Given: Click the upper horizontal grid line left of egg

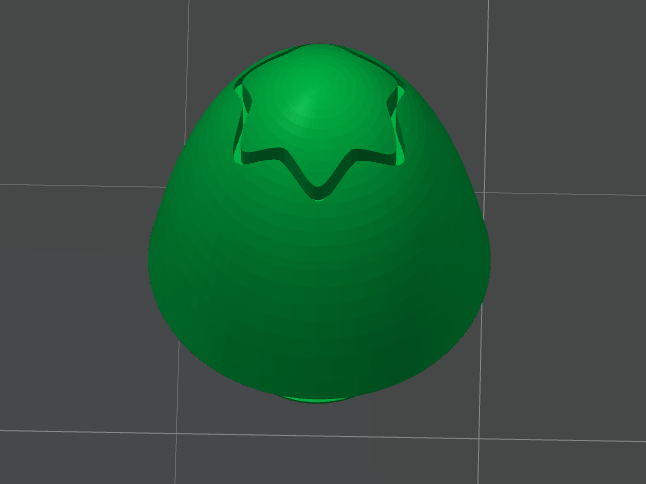Looking at the screenshot, I should tap(82, 186).
